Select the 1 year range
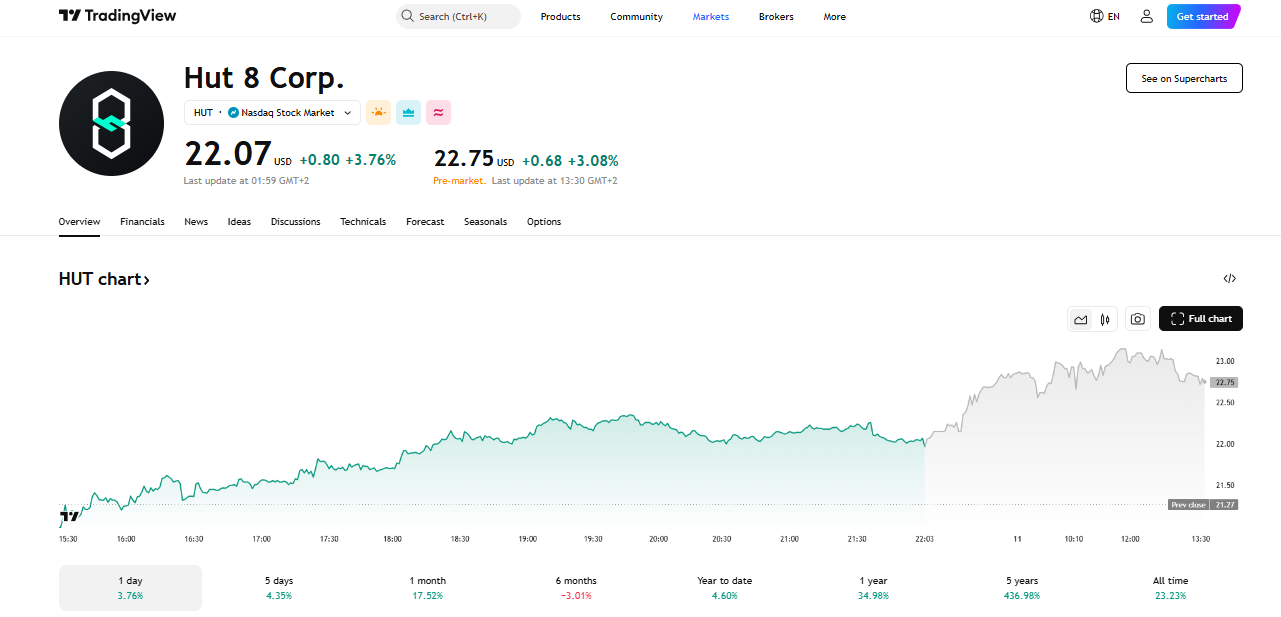This screenshot has width=1281, height=617. tap(873, 588)
